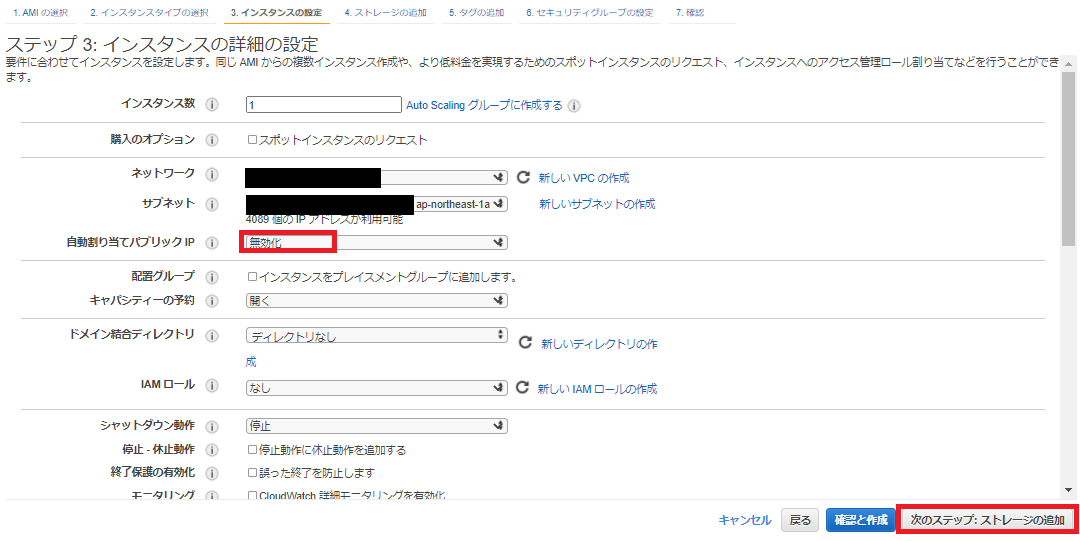This screenshot has width=1080, height=541.
Task: Open info icon for インスタンス数
Action: click(211, 105)
